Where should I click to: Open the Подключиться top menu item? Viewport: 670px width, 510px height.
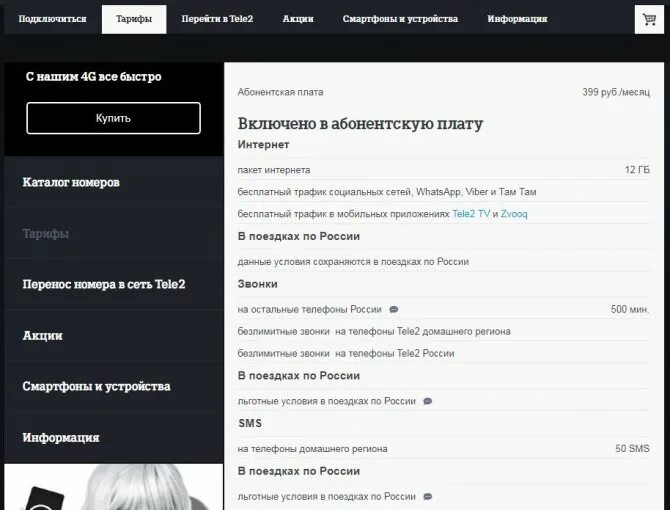coord(52,19)
